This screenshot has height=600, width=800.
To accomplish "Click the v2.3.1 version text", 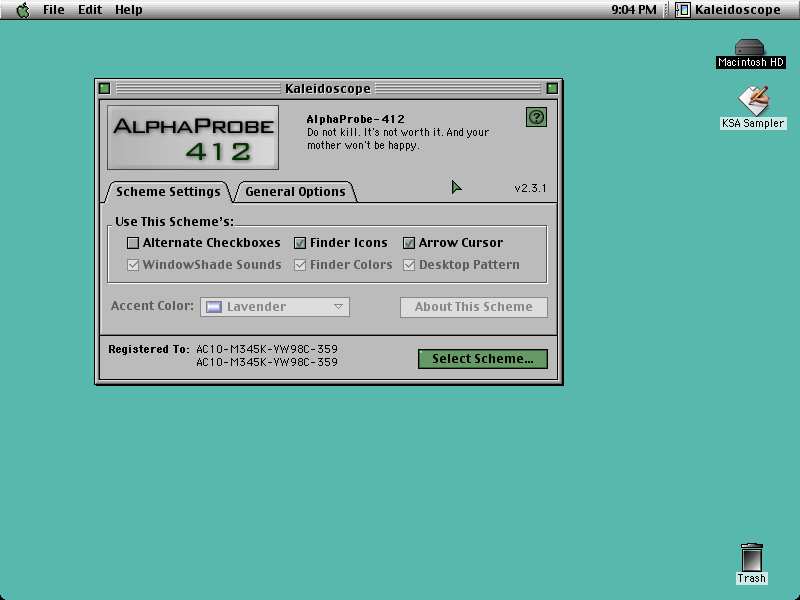I will 530,188.
